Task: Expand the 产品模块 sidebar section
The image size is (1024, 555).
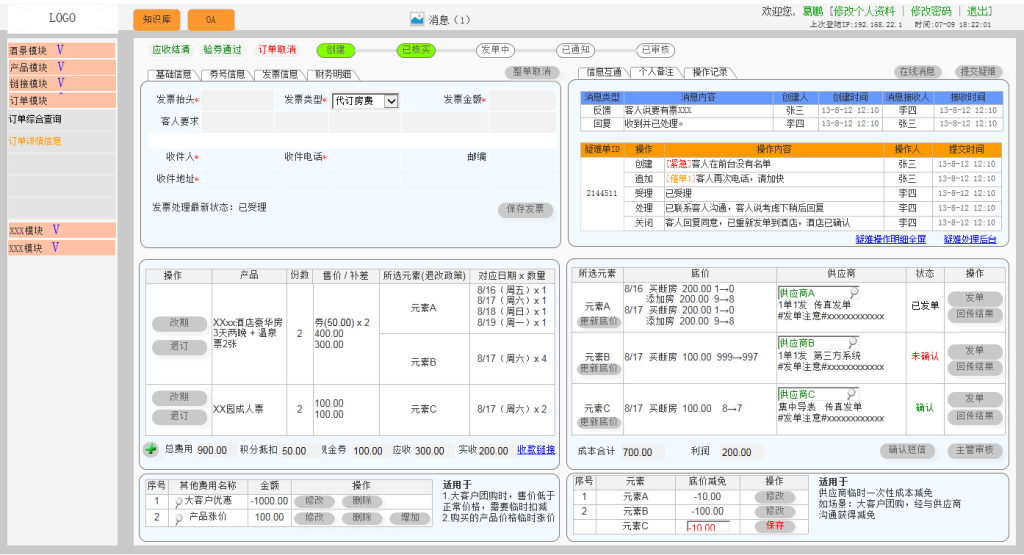Action: (x=60, y=67)
